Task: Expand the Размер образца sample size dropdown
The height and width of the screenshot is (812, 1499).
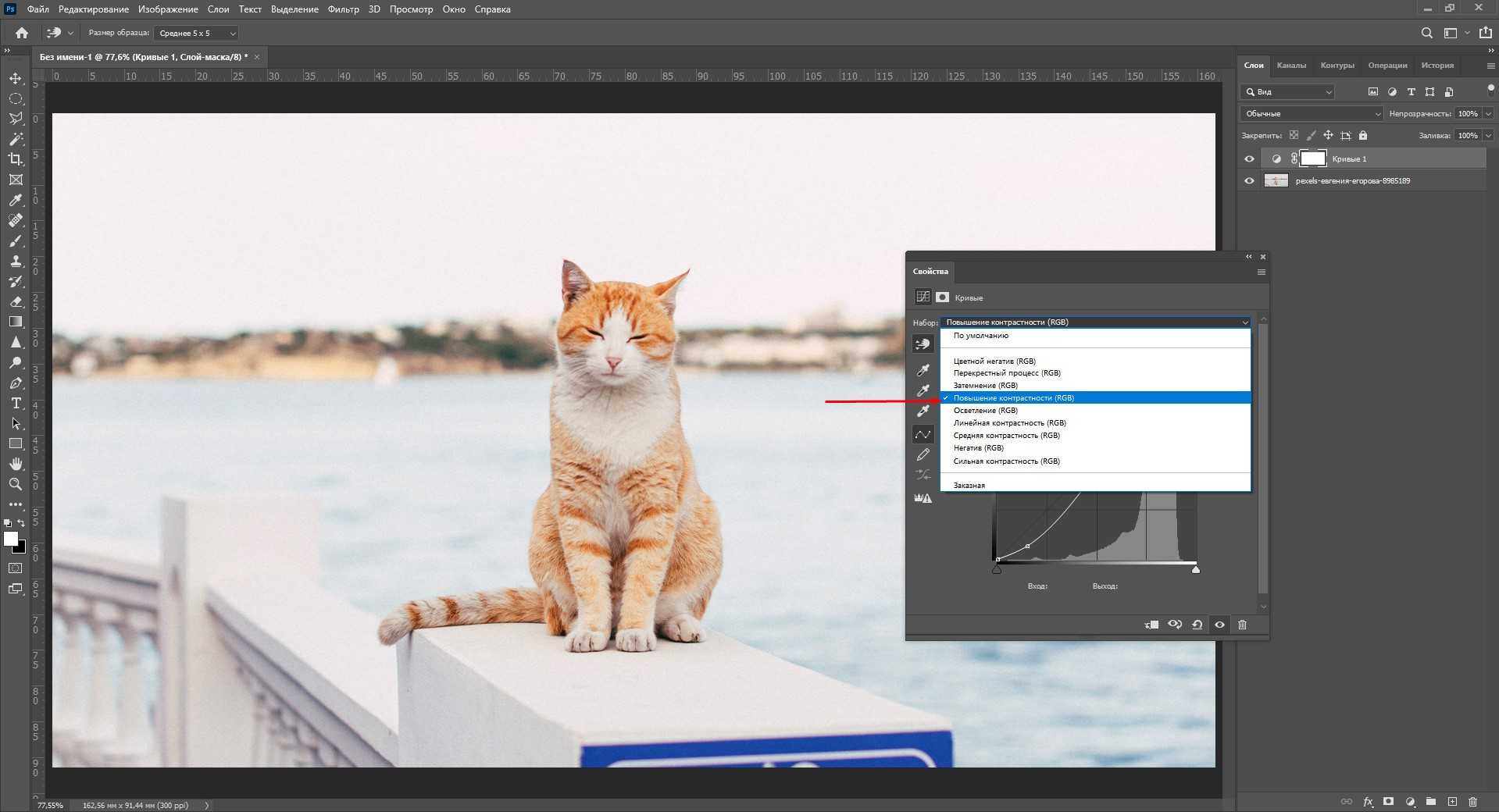Action: [x=197, y=34]
